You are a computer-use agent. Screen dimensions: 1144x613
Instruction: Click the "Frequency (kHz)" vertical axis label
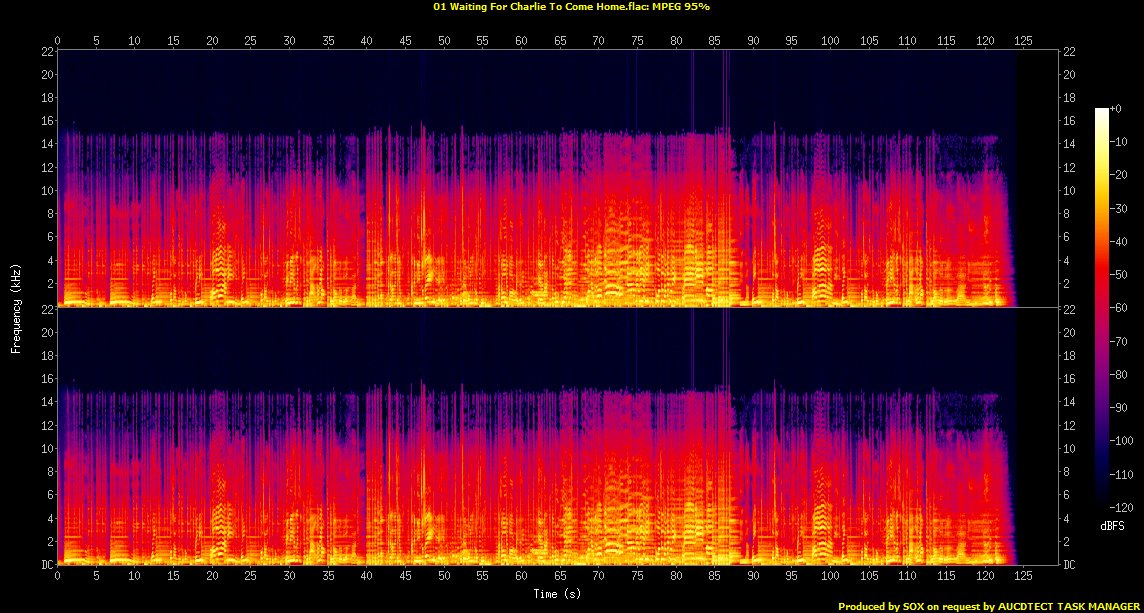pyautogui.click(x=16, y=307)
